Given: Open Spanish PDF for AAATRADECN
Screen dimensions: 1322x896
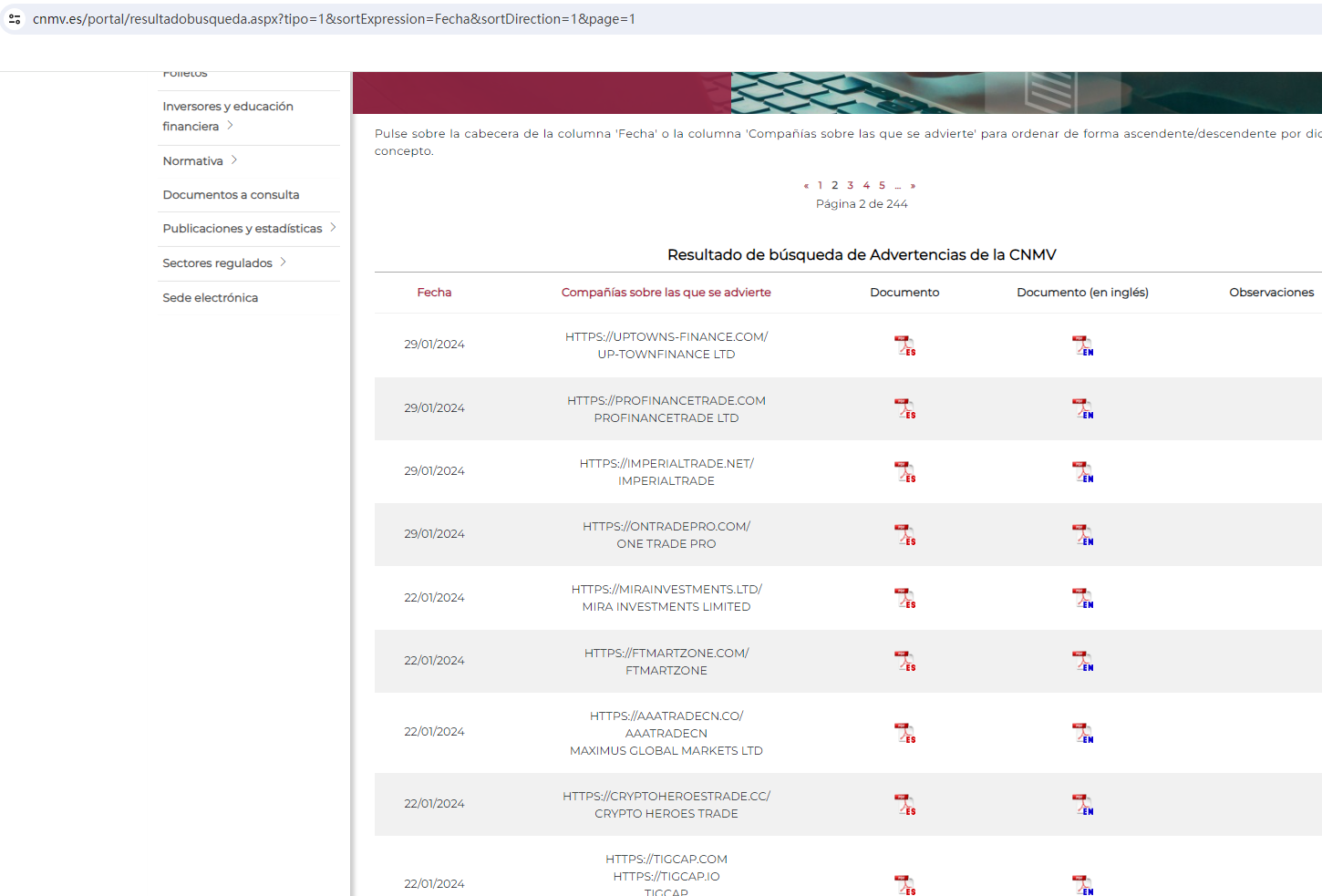Looking at the screenshot, I should coord(904,733).
